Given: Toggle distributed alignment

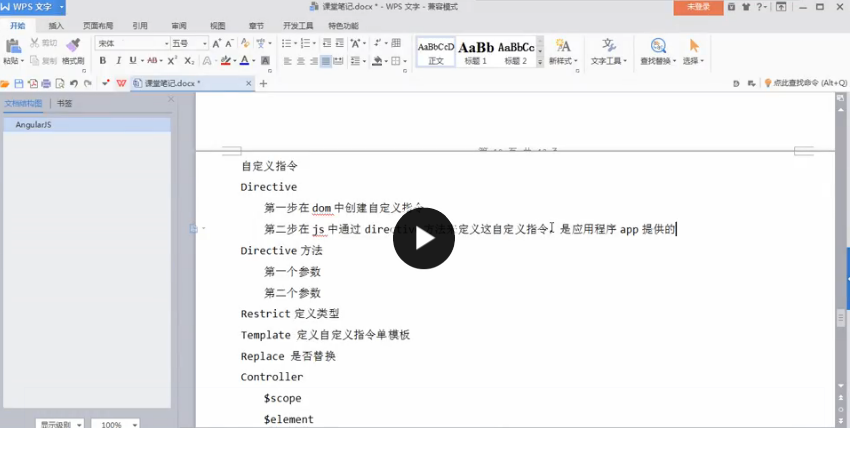Looking at the screenshot, I should coord(338,61).
